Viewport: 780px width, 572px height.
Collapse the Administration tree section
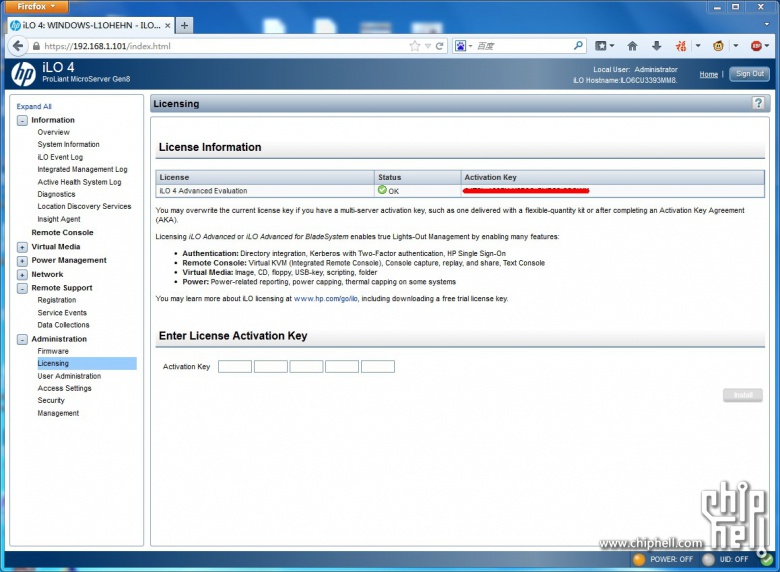22,339
